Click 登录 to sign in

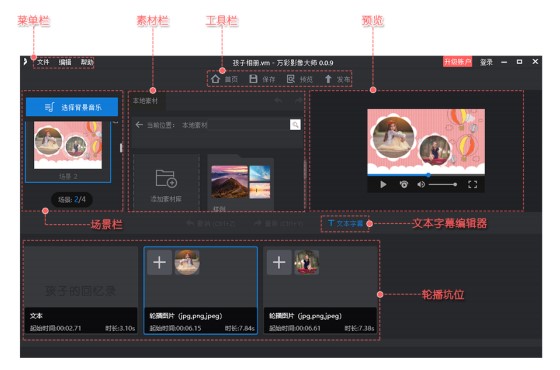click(486, 62)
